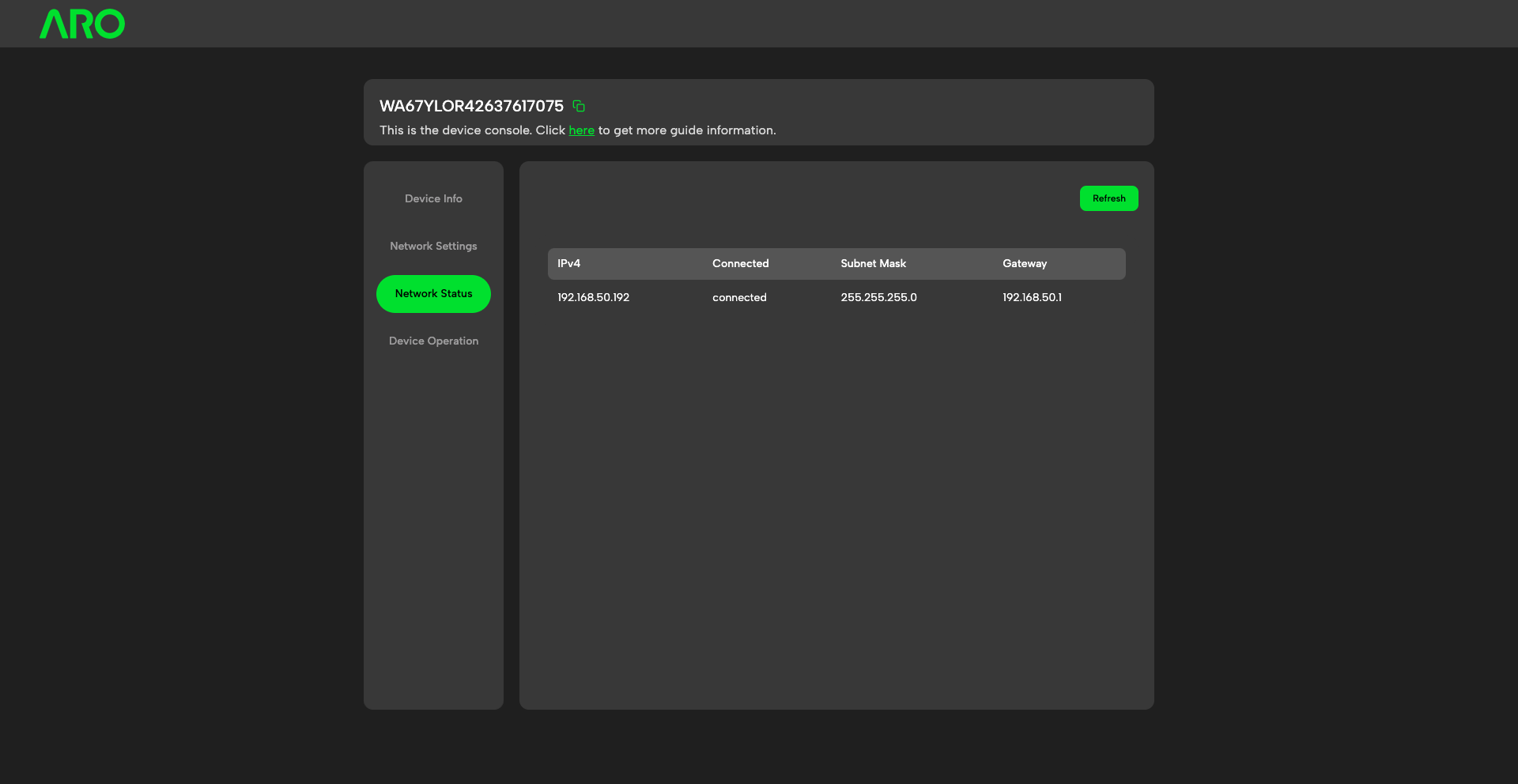
Task: Click the device console description text
Action: tap(578, 130)
